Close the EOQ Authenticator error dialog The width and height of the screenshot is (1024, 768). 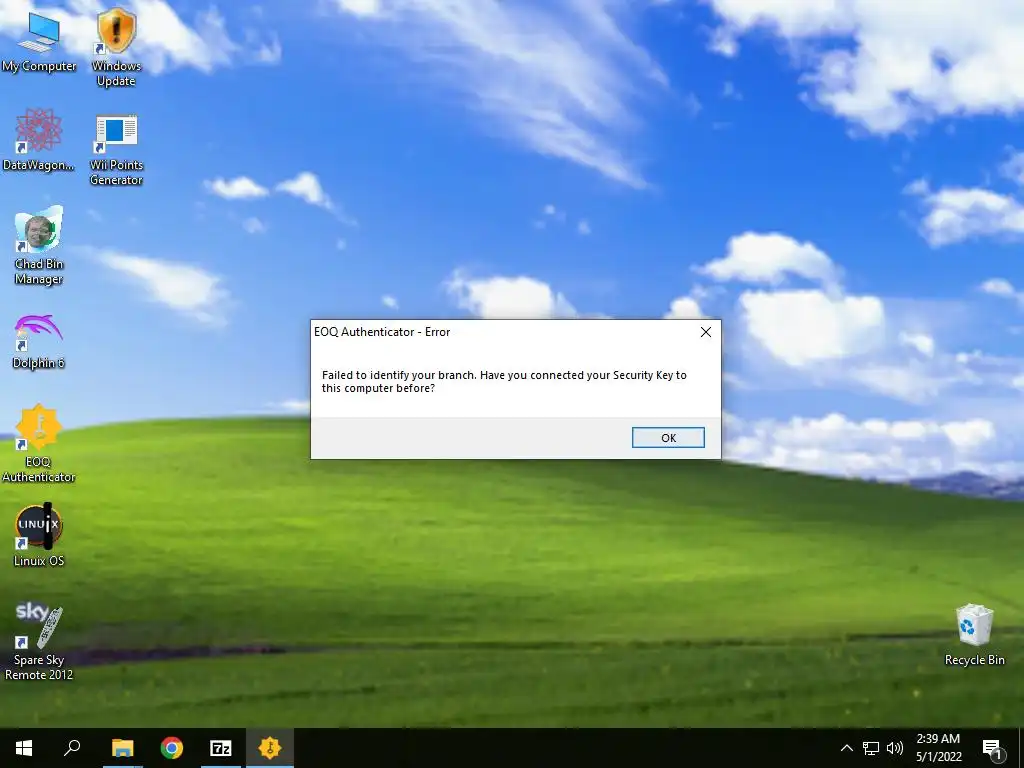(x=705, y=332)
